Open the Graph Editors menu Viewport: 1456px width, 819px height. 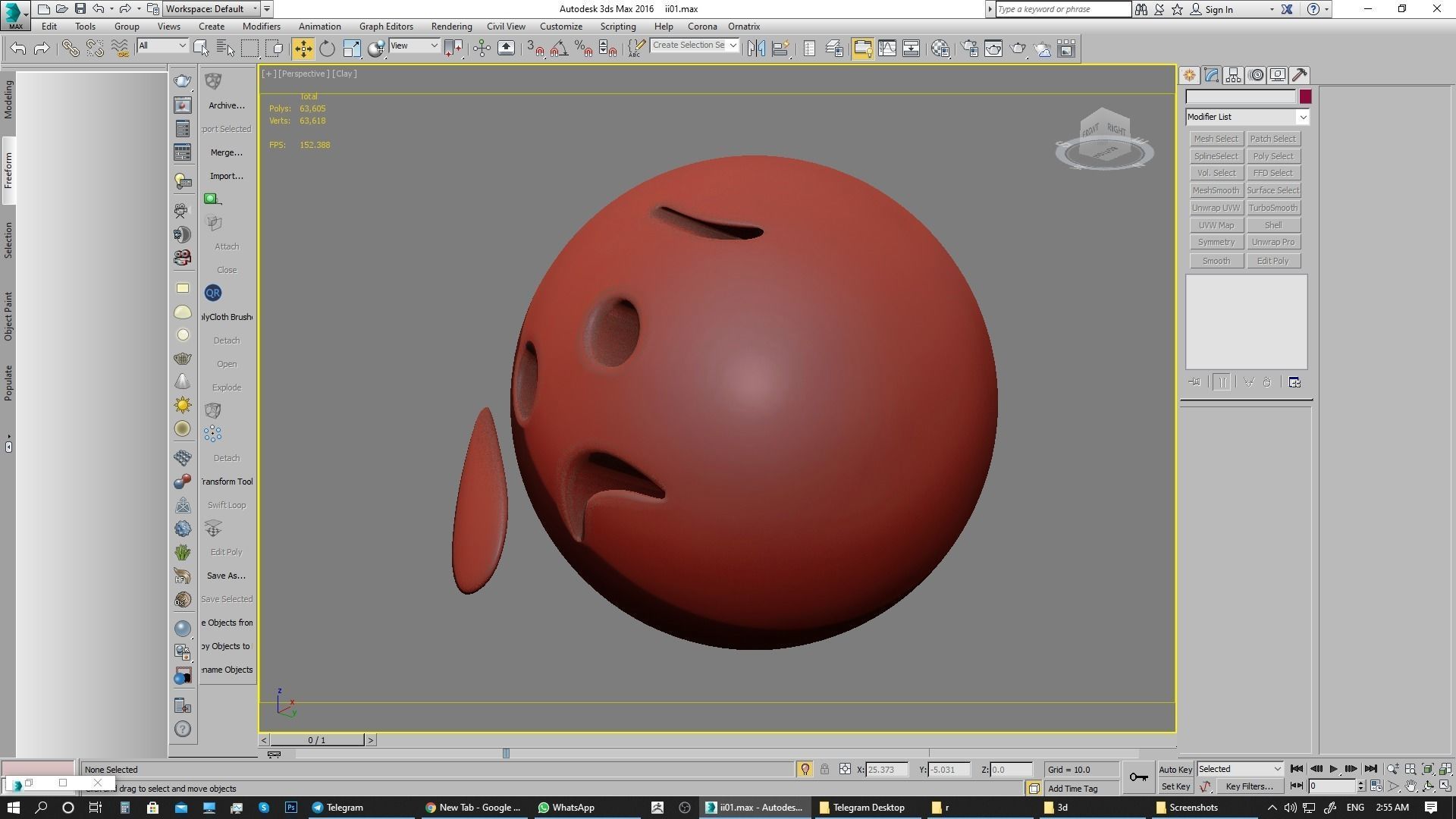click(x=386, y=27)
